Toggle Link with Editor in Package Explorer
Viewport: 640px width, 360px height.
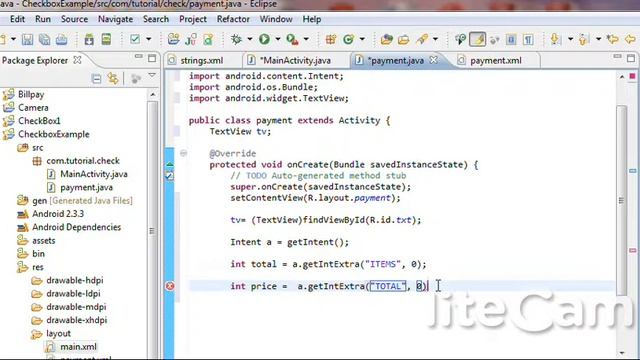(x=113, y=78)
